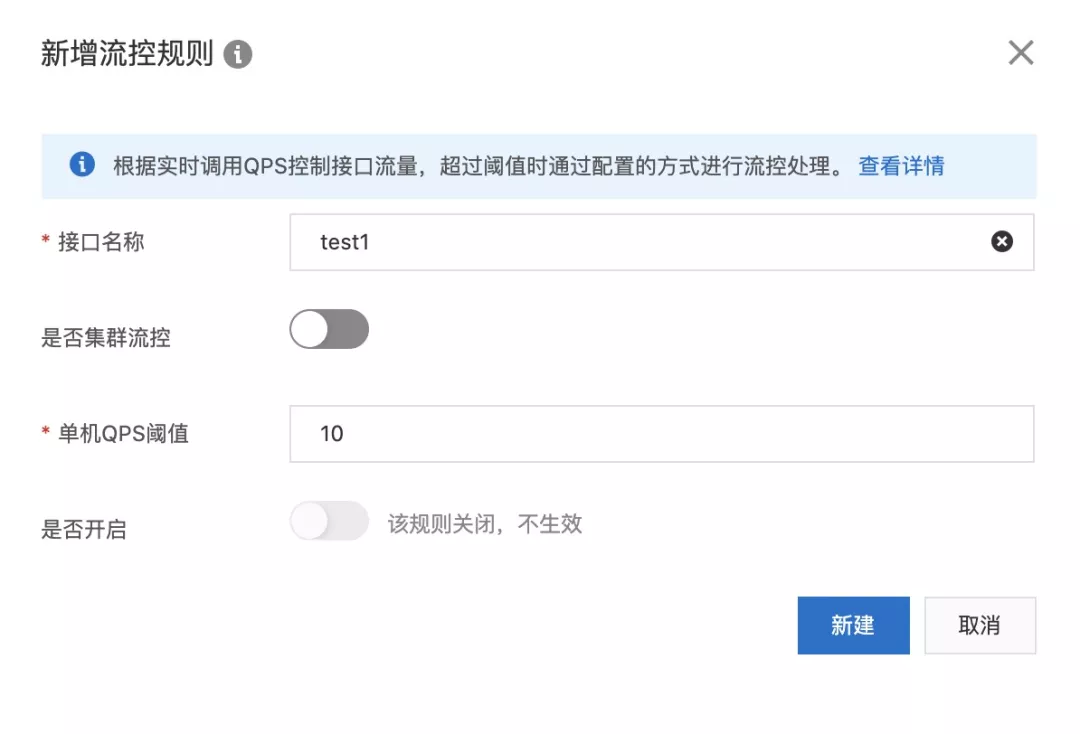
Task: Click the blue 新建 button
Action: tap(853, 625)
